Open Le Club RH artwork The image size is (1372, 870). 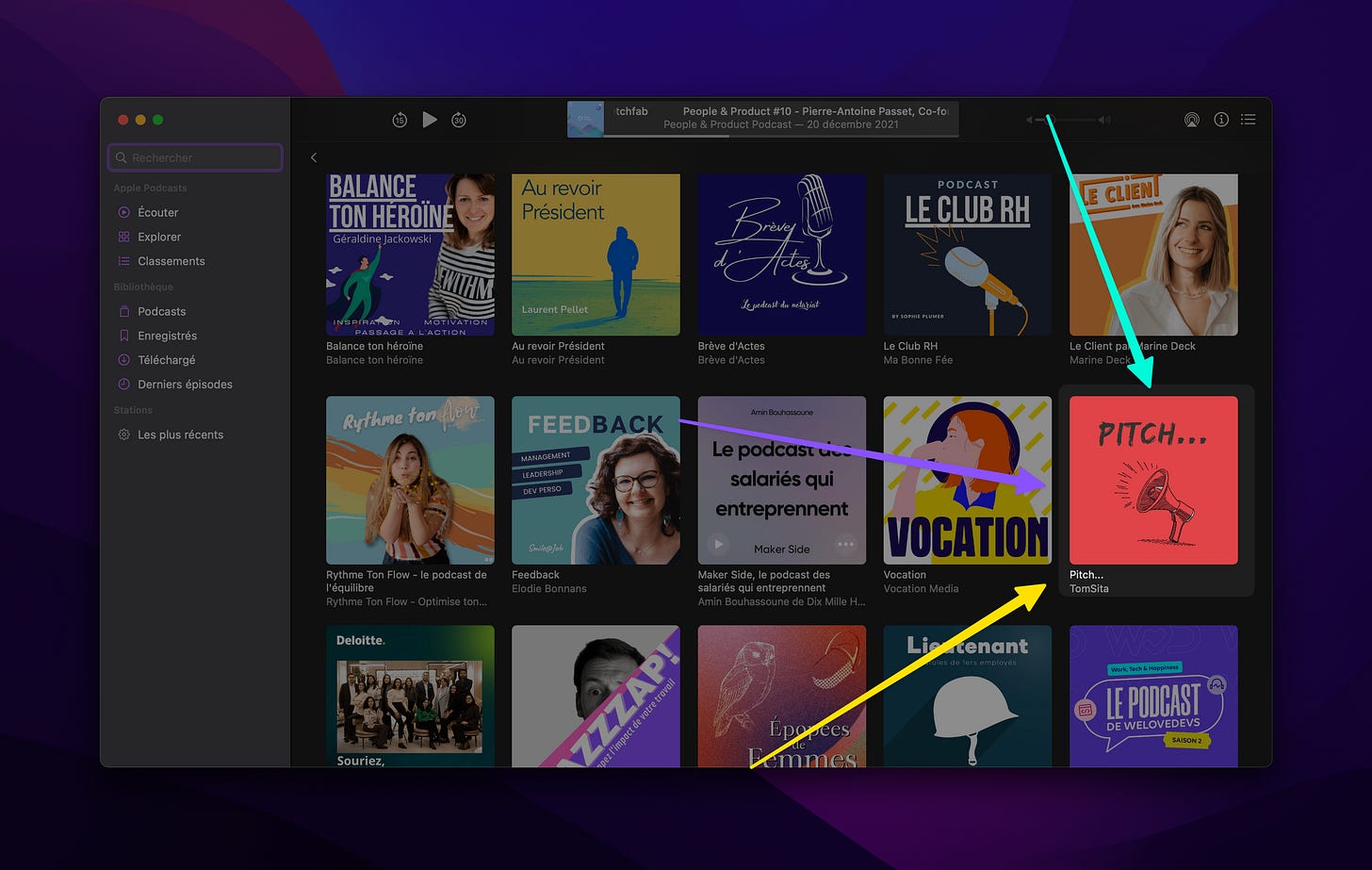(x=967, y=254)
